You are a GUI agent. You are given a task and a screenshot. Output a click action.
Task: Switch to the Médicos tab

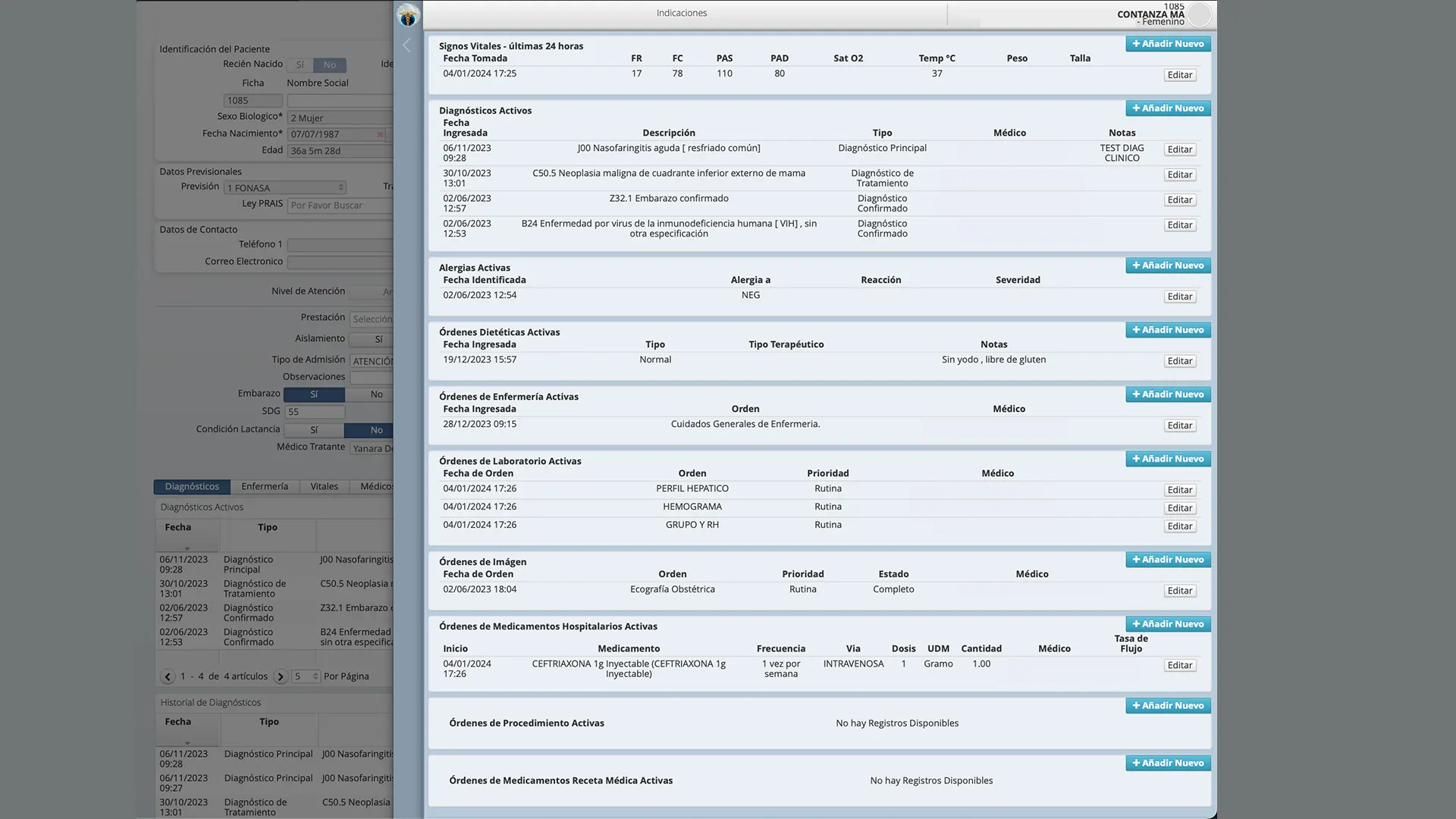(x=372, y=487)
